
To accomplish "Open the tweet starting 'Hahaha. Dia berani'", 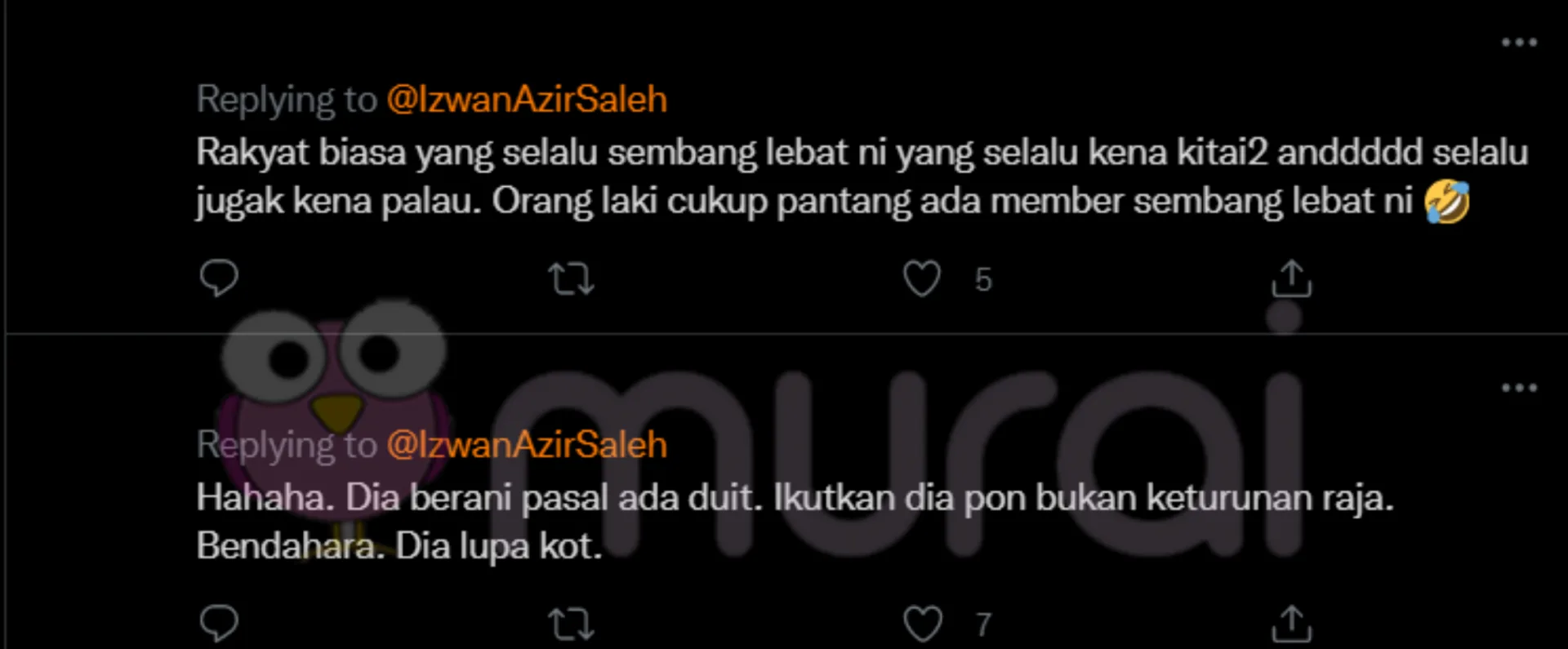I will point(795,522).
